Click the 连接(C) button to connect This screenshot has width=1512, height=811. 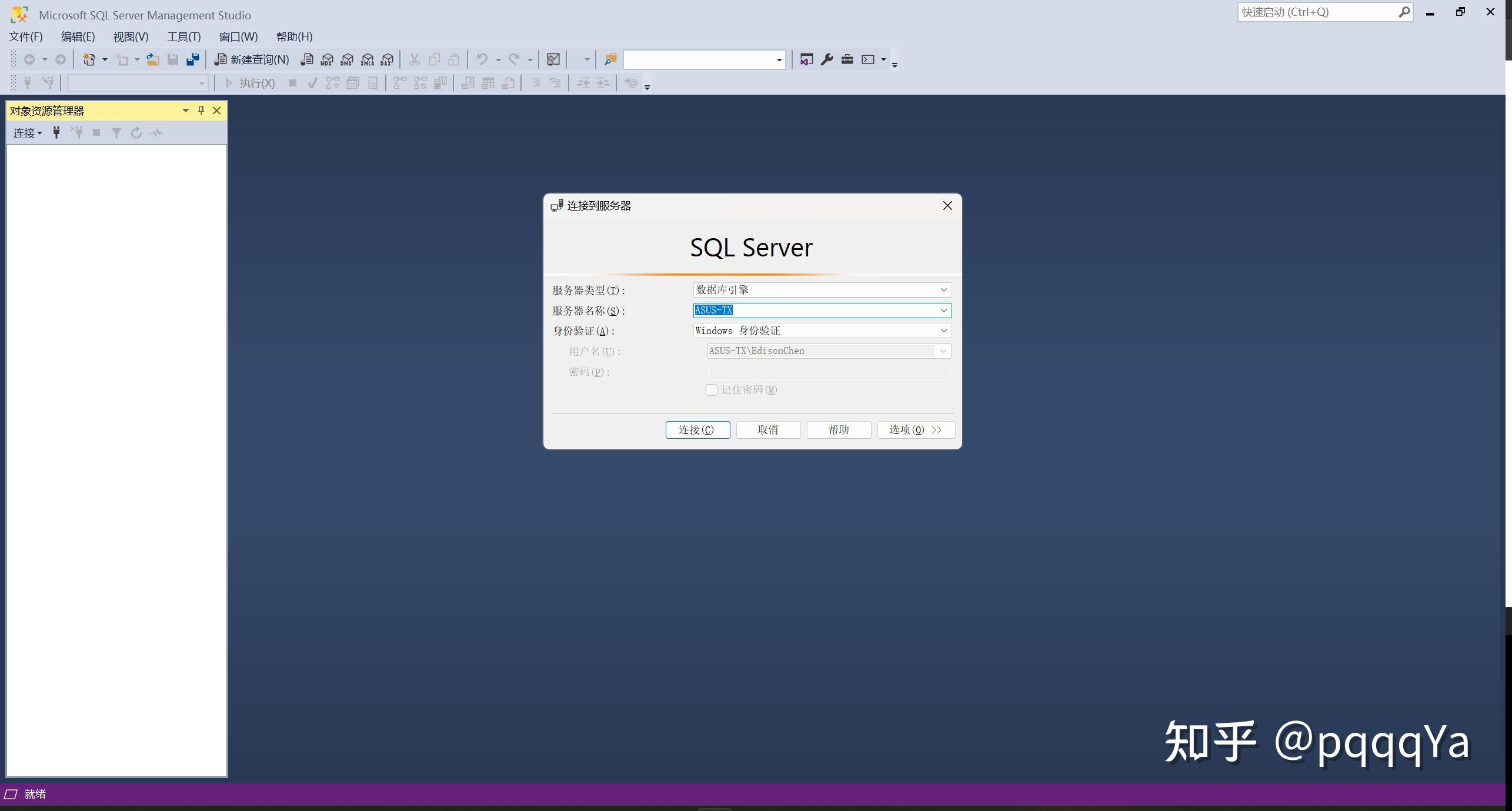(x=697, y=429)
